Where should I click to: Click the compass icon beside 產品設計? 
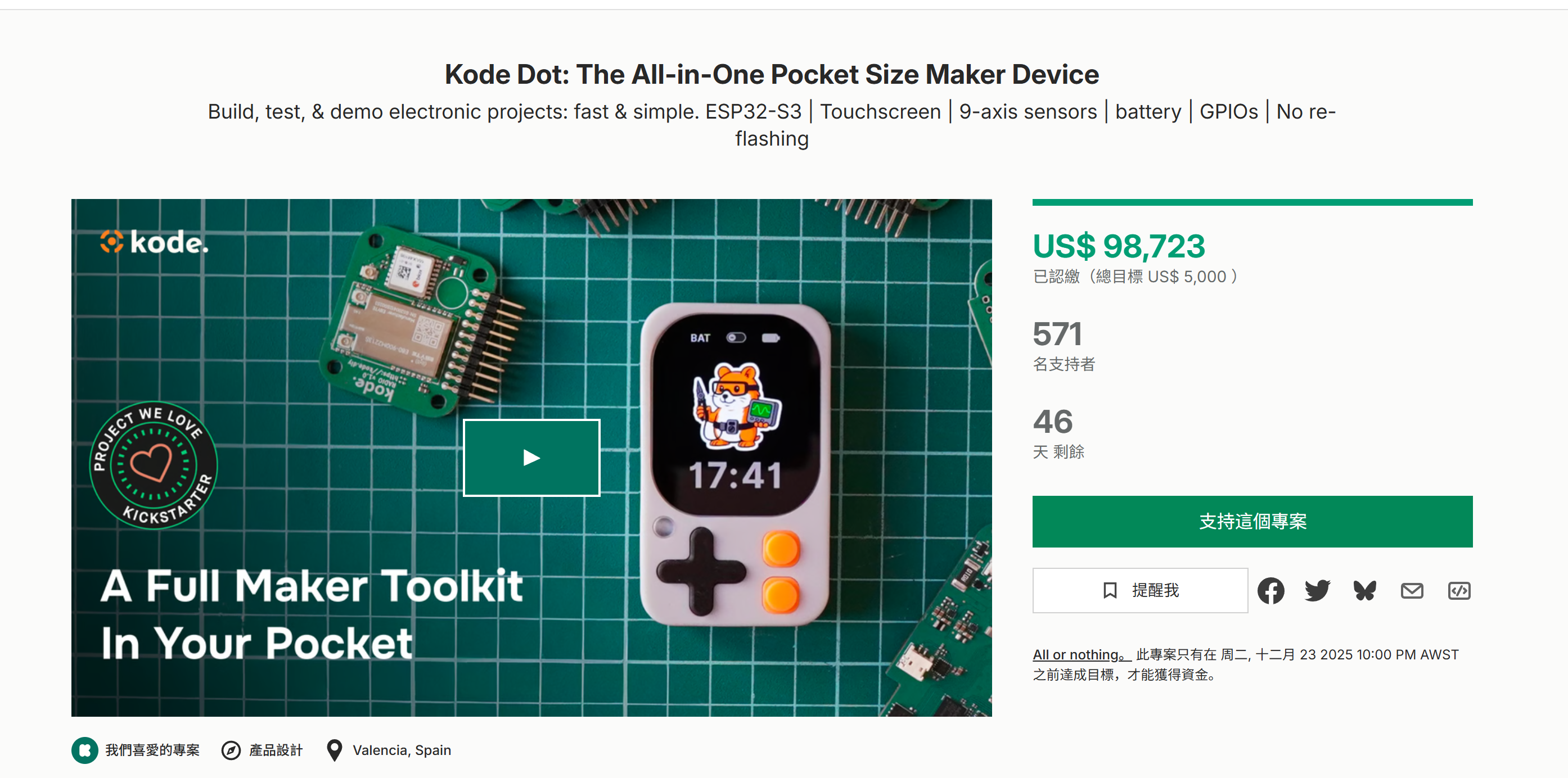click(231, 750)
